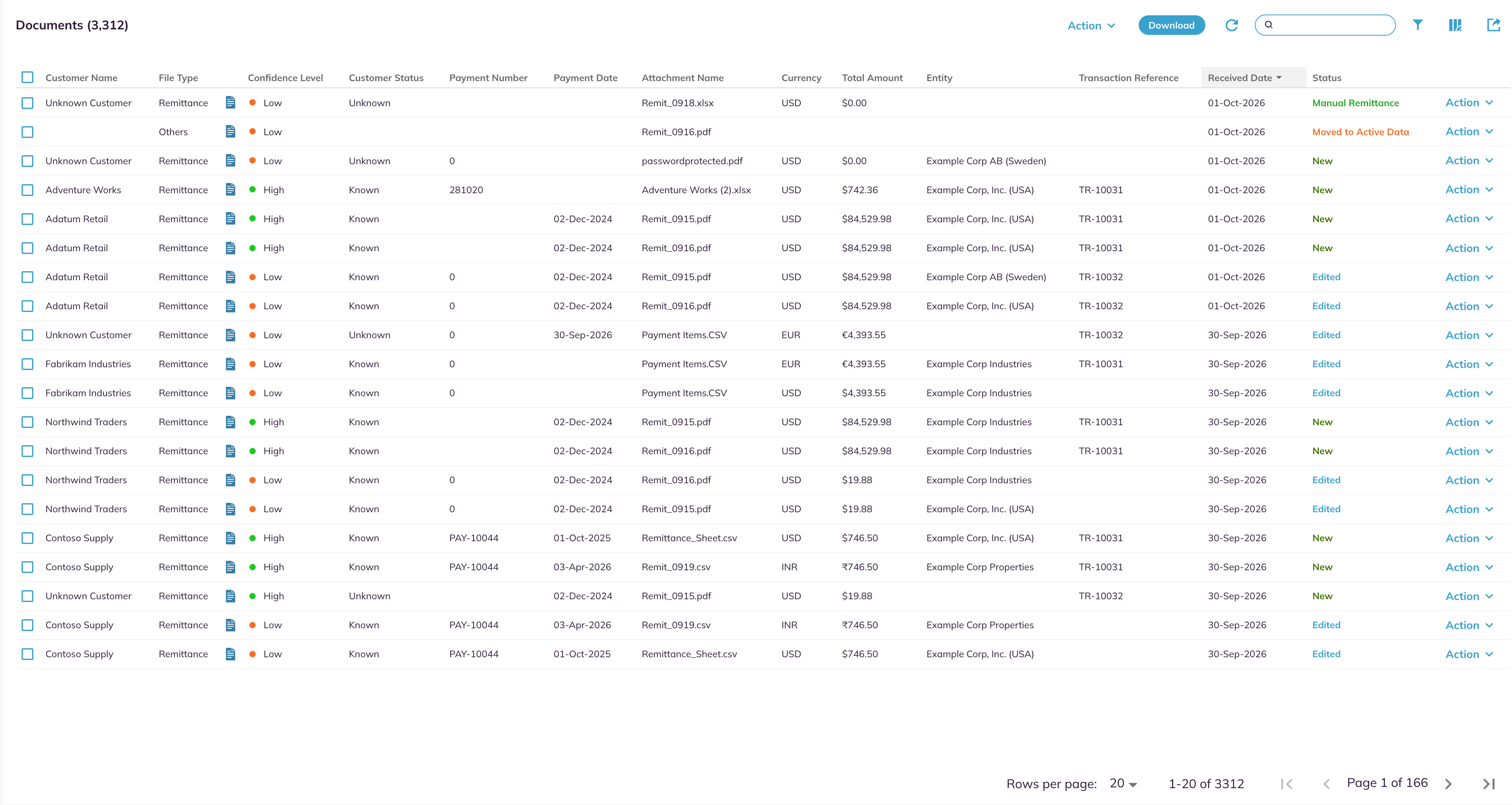1512x805 pixels.
Task: Click into the search input field
Action: [1325, 25]
